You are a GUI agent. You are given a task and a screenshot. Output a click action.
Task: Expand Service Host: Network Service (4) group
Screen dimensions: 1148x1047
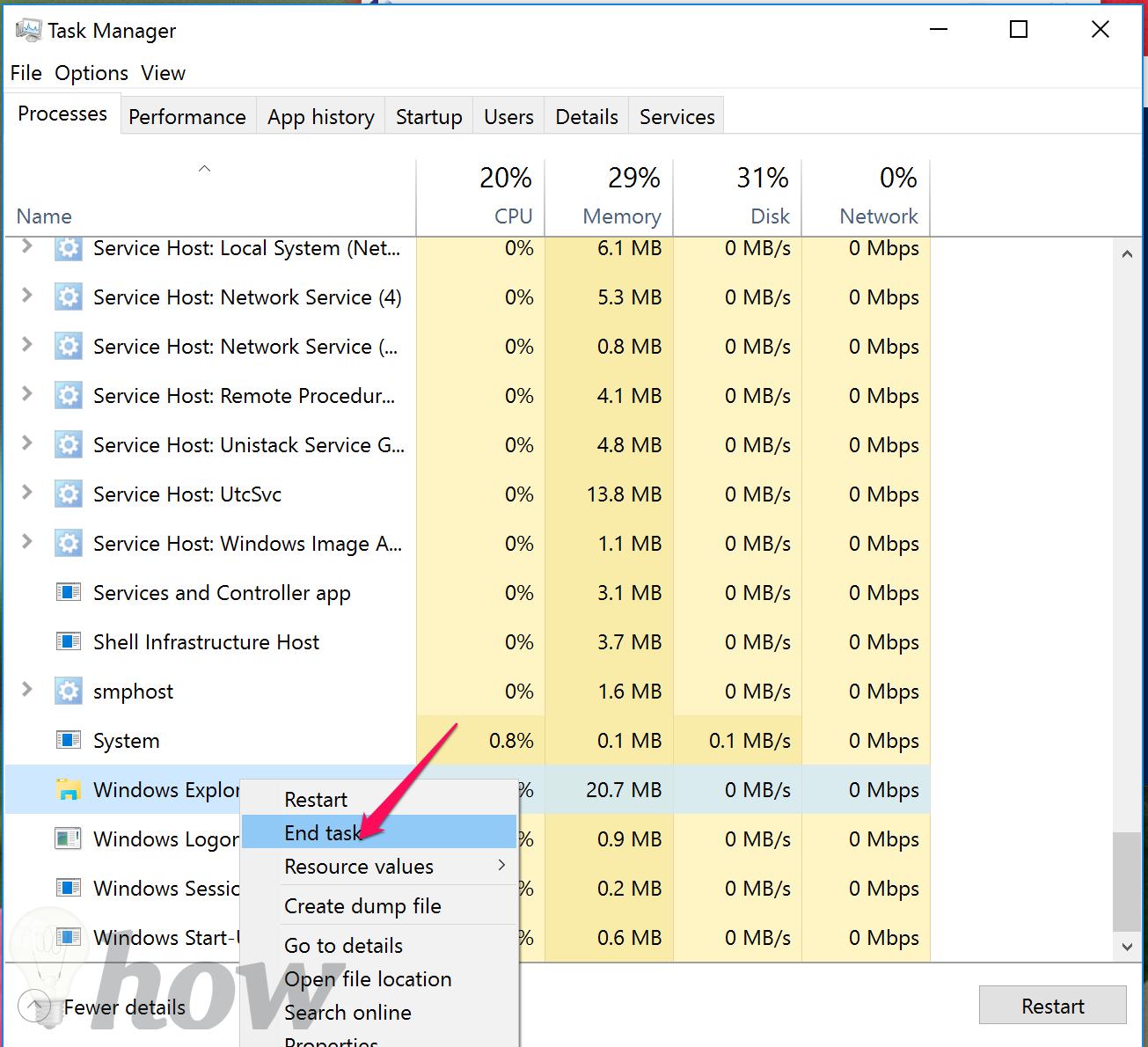(27, 296)
